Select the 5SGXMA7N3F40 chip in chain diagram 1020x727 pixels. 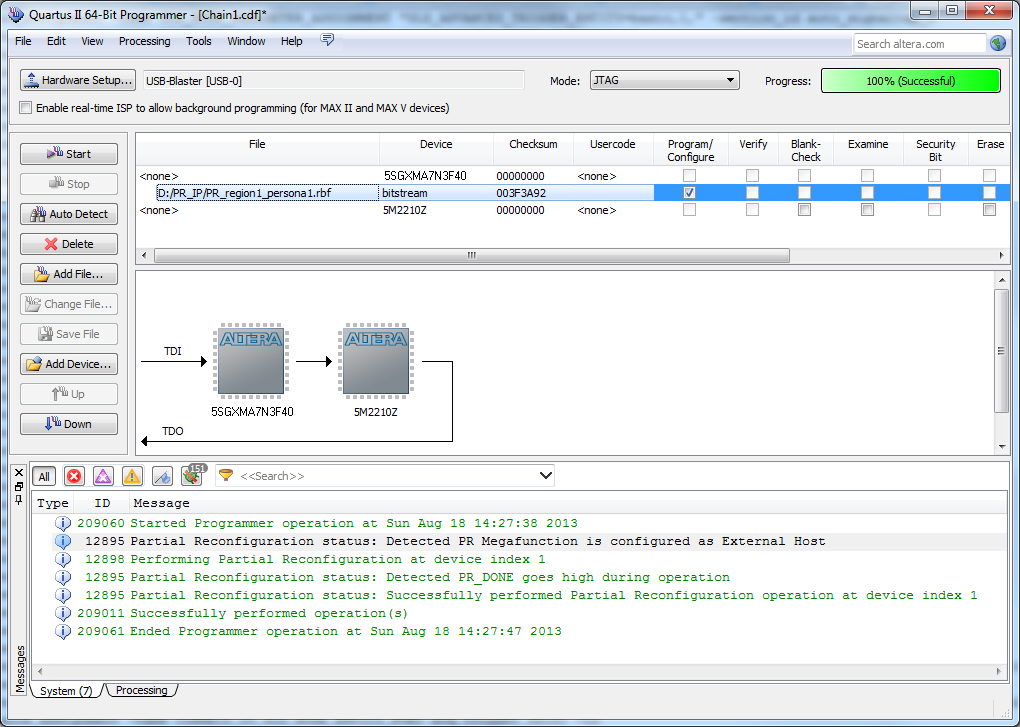(252, 361)
